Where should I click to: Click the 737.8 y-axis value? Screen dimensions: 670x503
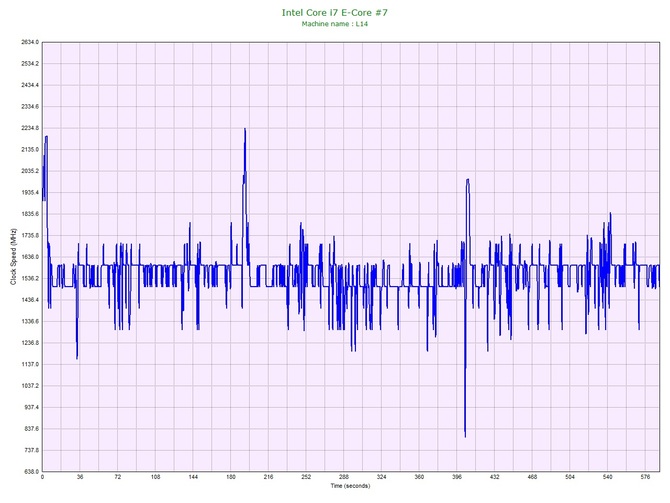tap(31, 450)
